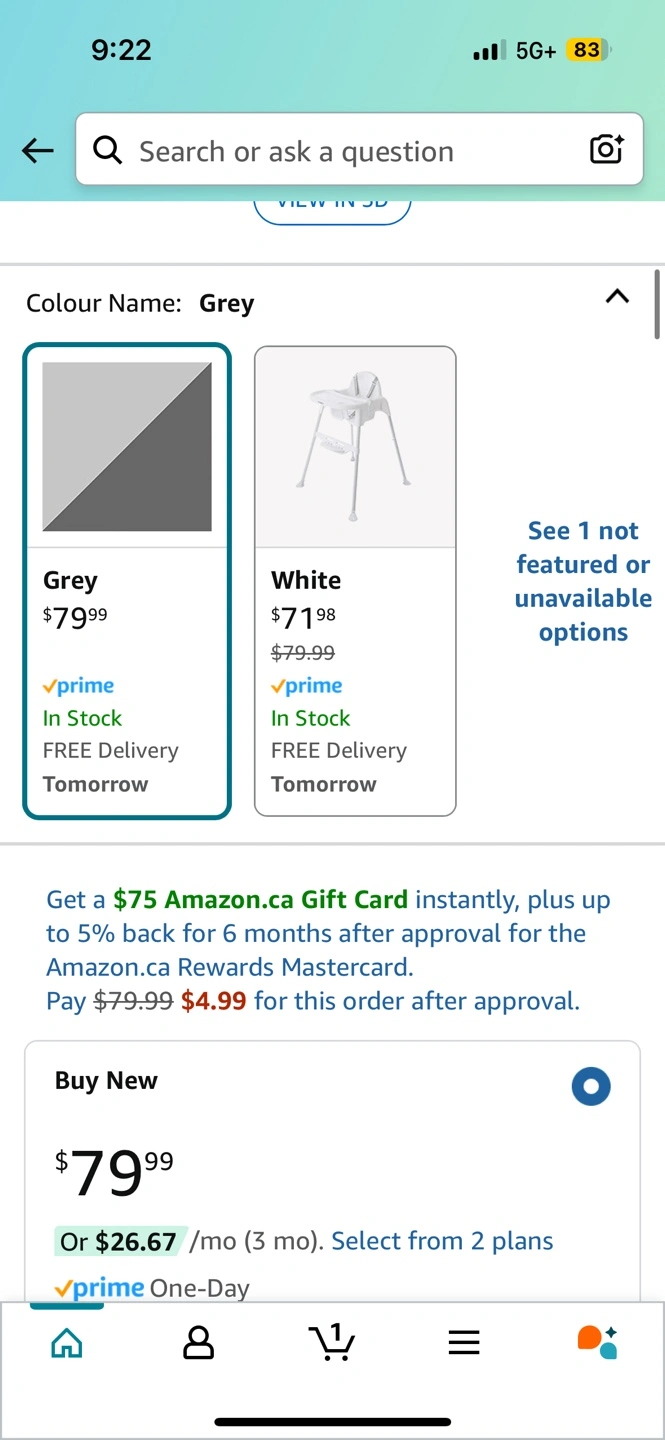
Task: Collapse the Colour Name section chevron
Action: pos(618,296)
